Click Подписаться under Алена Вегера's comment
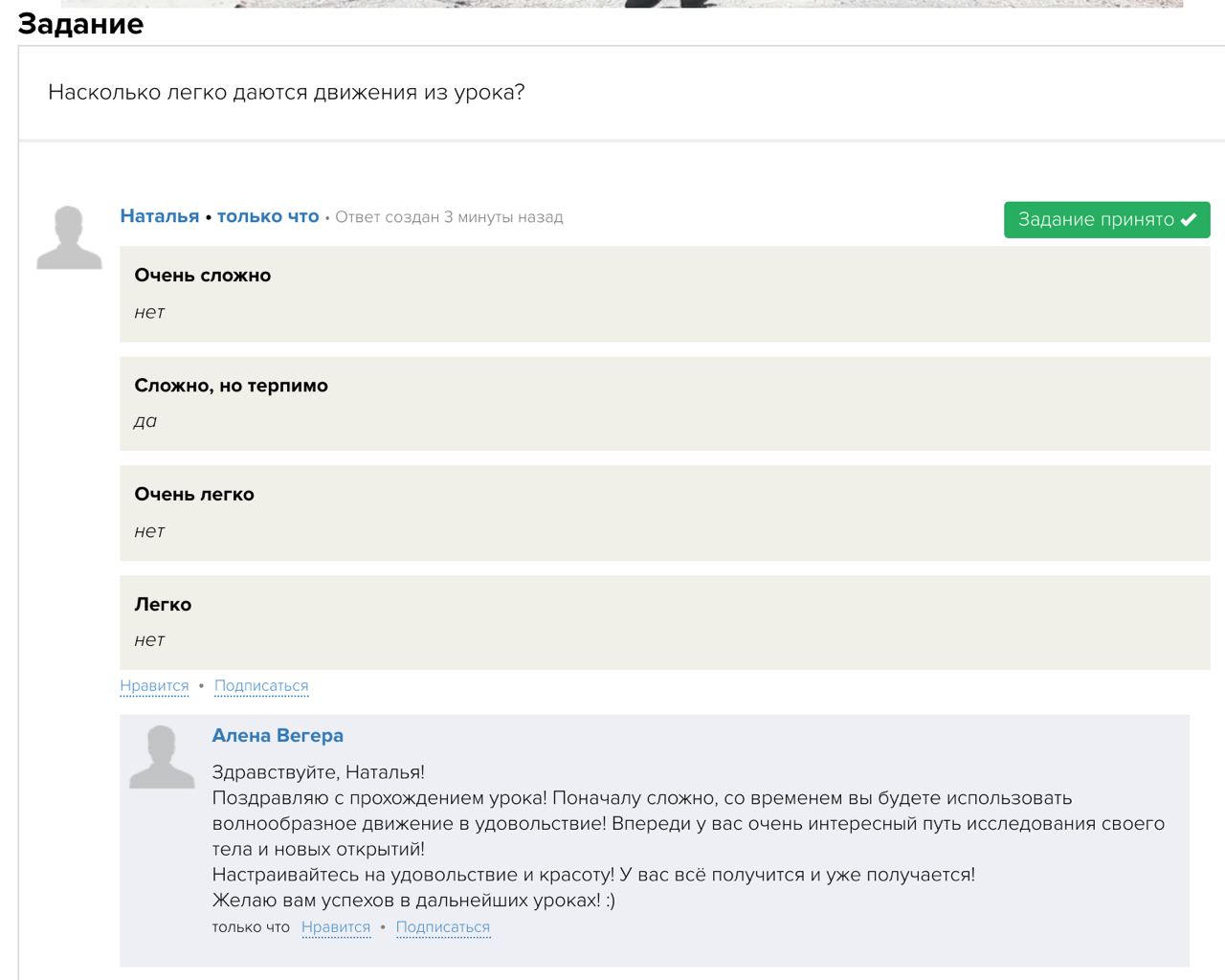1225x980 pixels. [443, 927]
